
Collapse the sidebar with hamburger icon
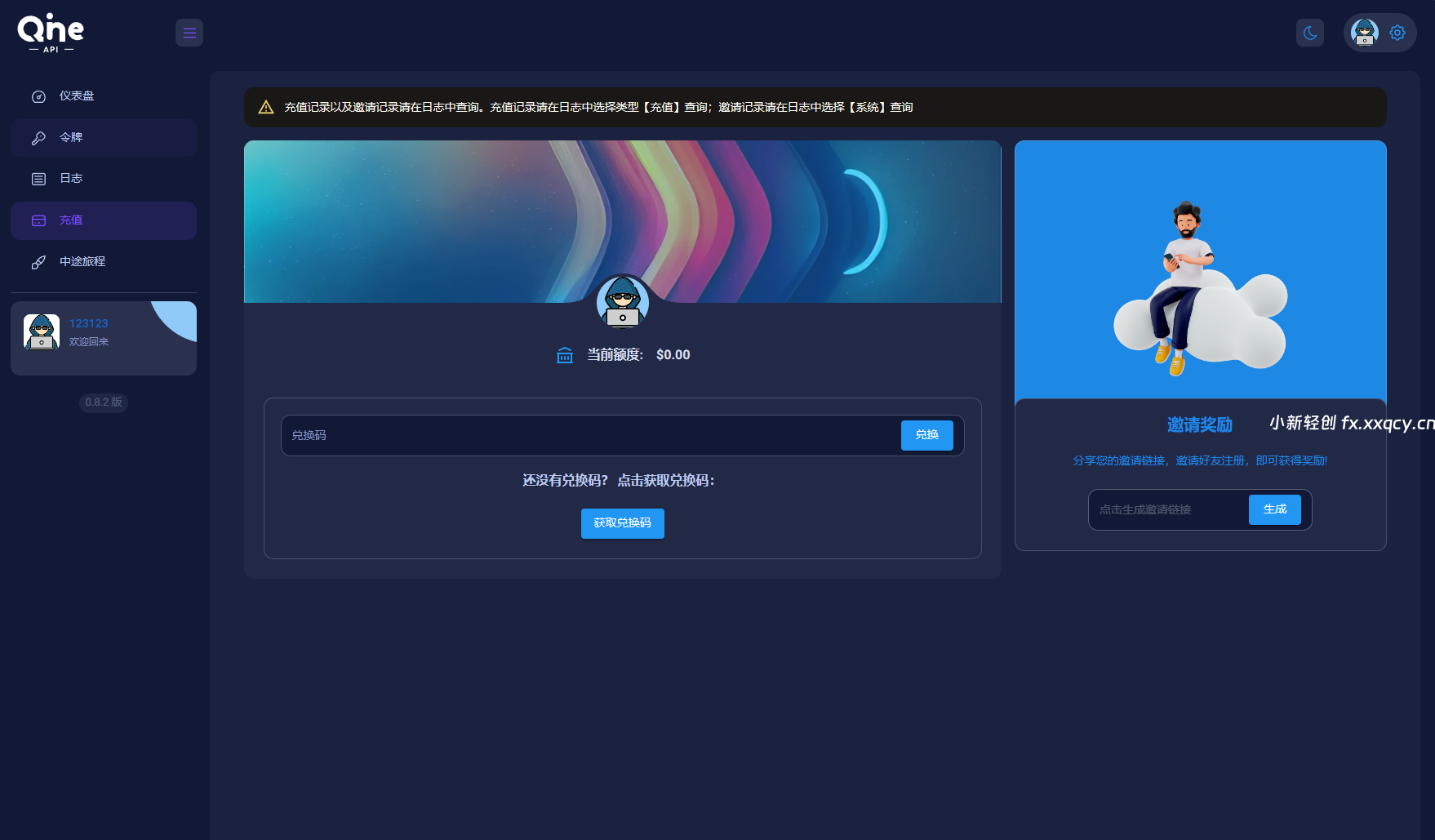click(189, 33)
